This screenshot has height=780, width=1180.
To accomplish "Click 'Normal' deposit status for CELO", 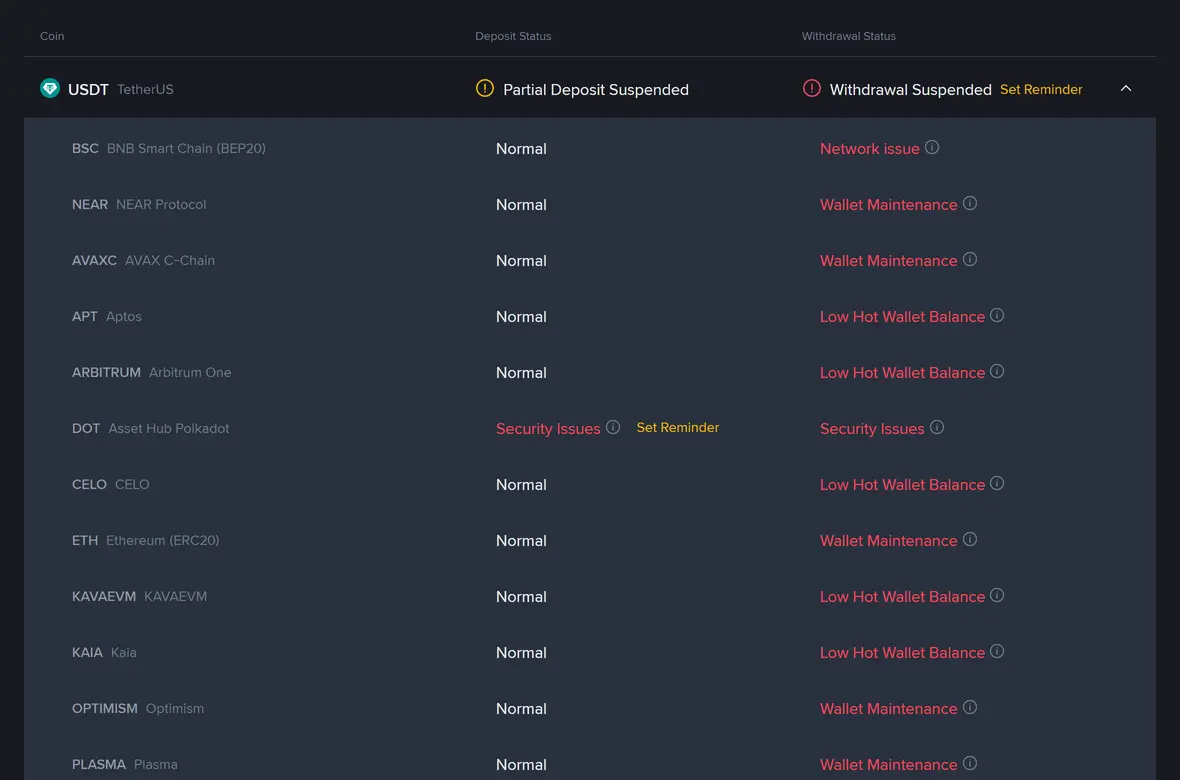I will coord(521,485).
